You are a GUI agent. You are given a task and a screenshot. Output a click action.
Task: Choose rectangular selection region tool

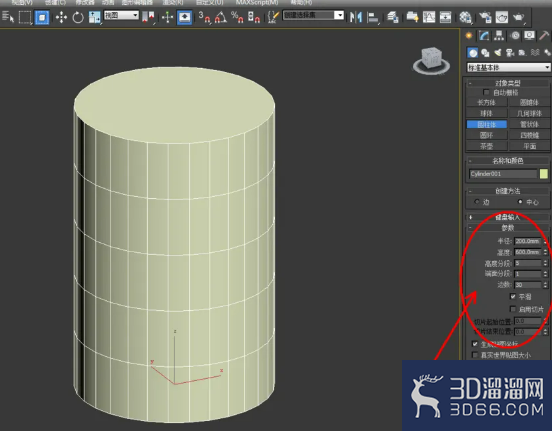pos(25,17)
